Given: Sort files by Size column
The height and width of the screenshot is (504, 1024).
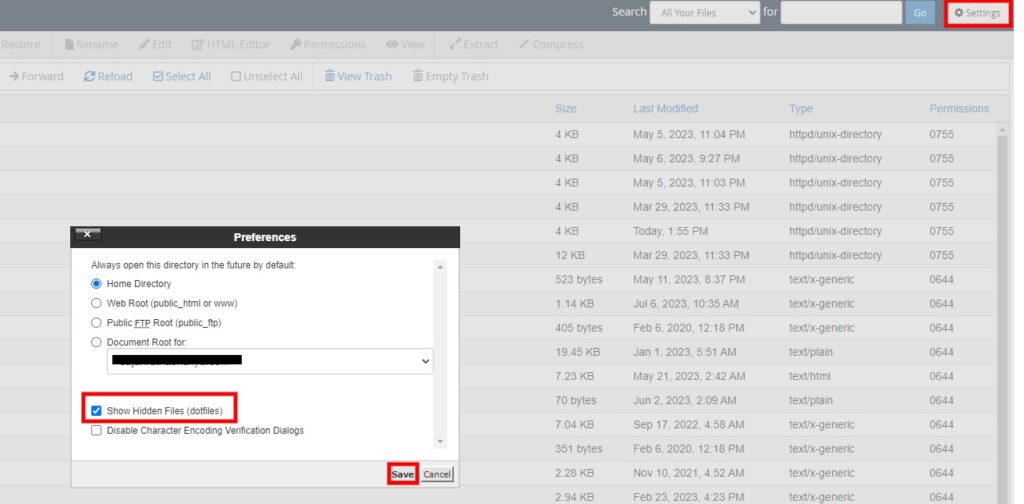Looking at the screenshot, I should coord(566,108).
